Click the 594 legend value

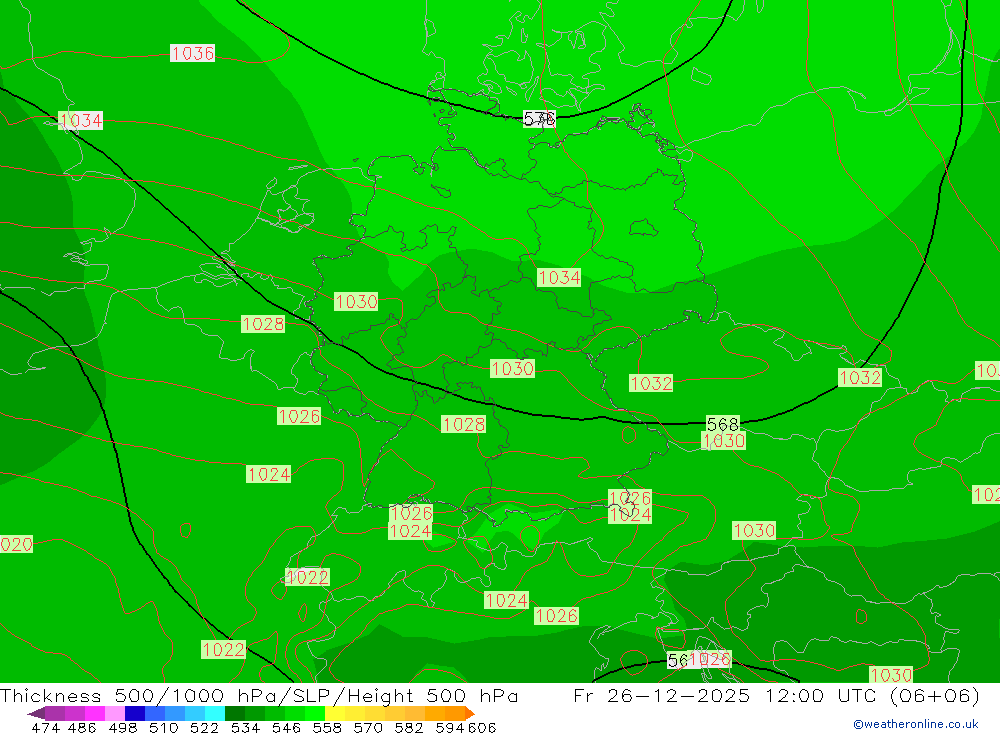pyautogui.click(x=450, y=727)
